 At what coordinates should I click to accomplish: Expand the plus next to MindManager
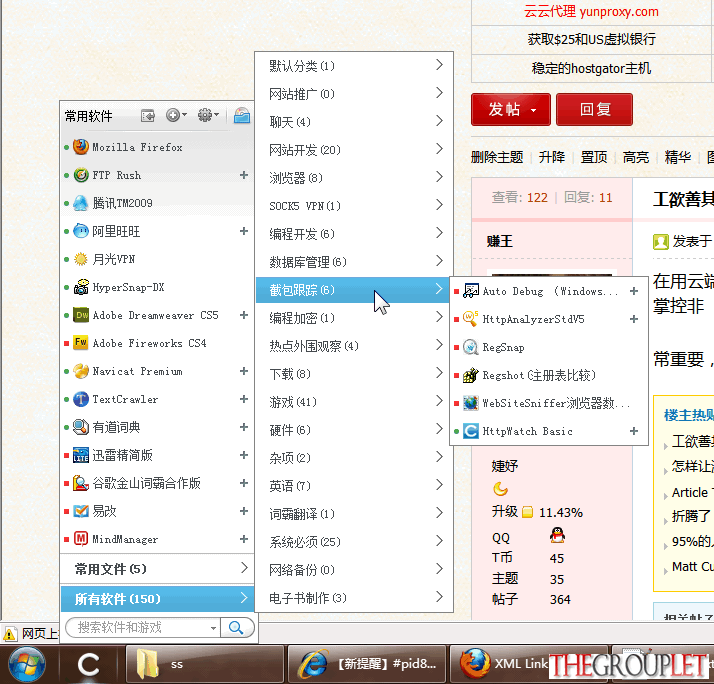click(x=244, y=539)
